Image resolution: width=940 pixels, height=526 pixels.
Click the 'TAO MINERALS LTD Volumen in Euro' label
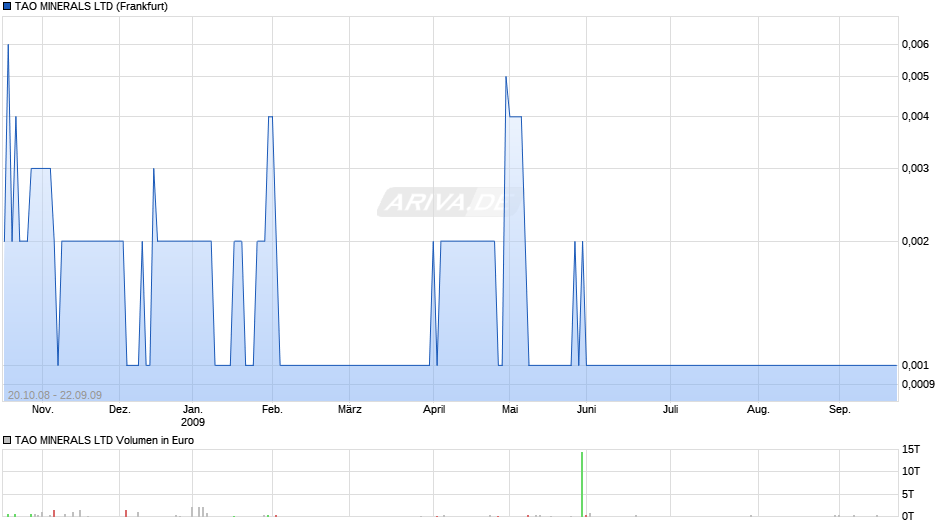click(104, 440)
